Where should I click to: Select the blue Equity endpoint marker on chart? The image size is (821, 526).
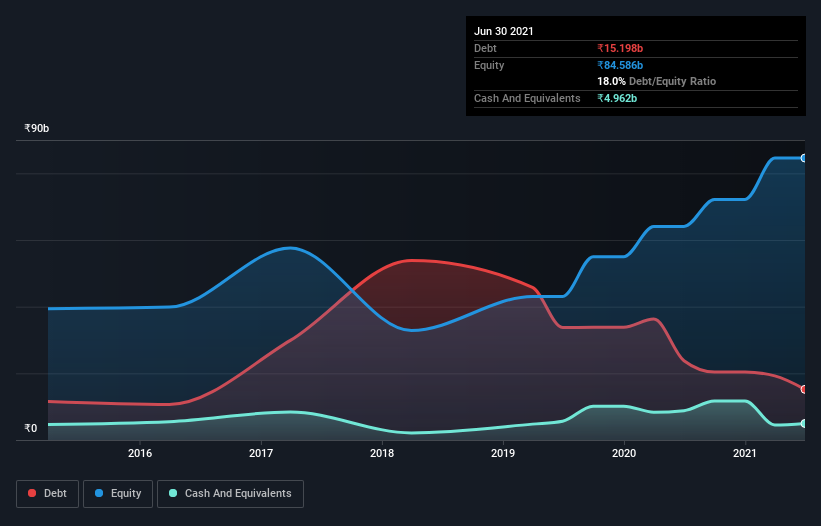point(803,158)
